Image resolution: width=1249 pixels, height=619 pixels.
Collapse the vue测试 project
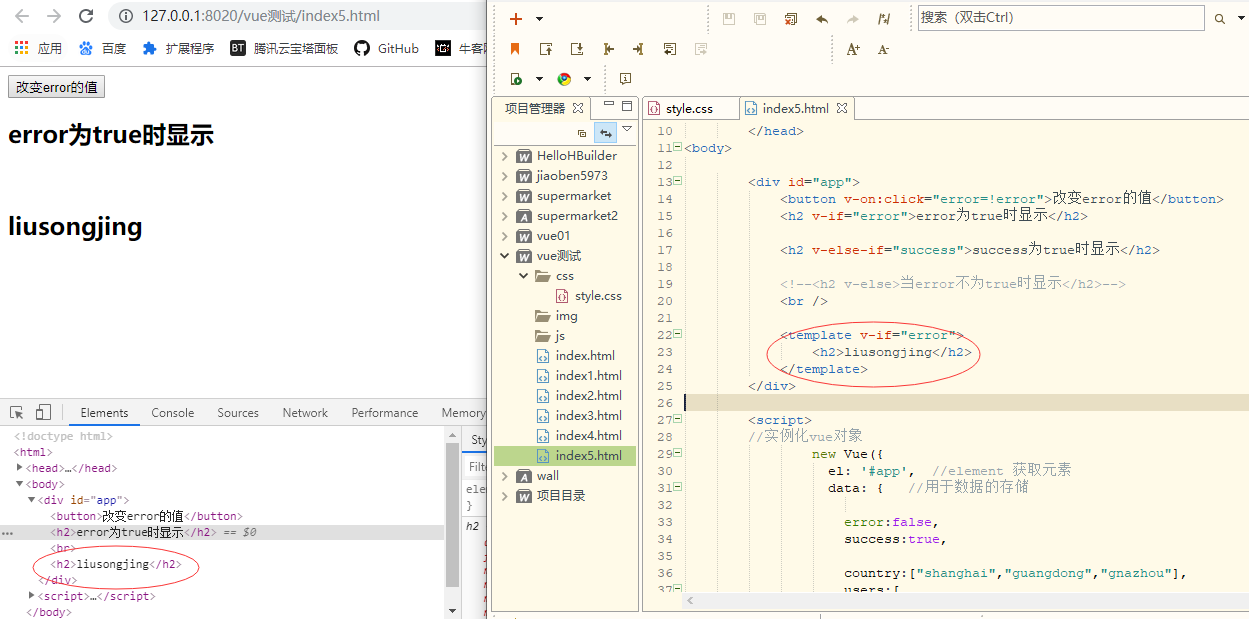pyautogui.click(x=505, y=256)
